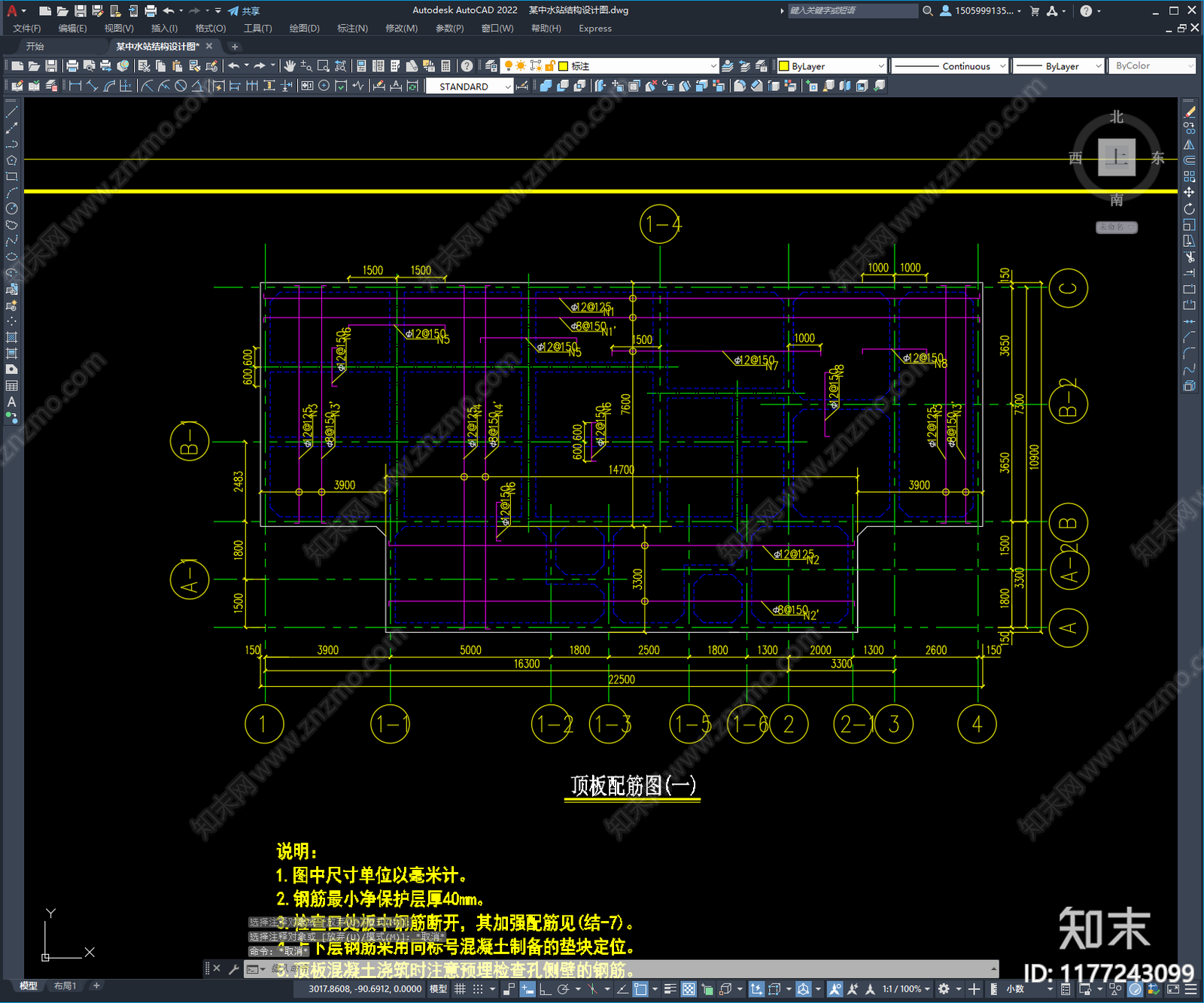Select the Multiline Text A tool
Viewport: 1204px width, 1003px height.
(x=11, y=402)
